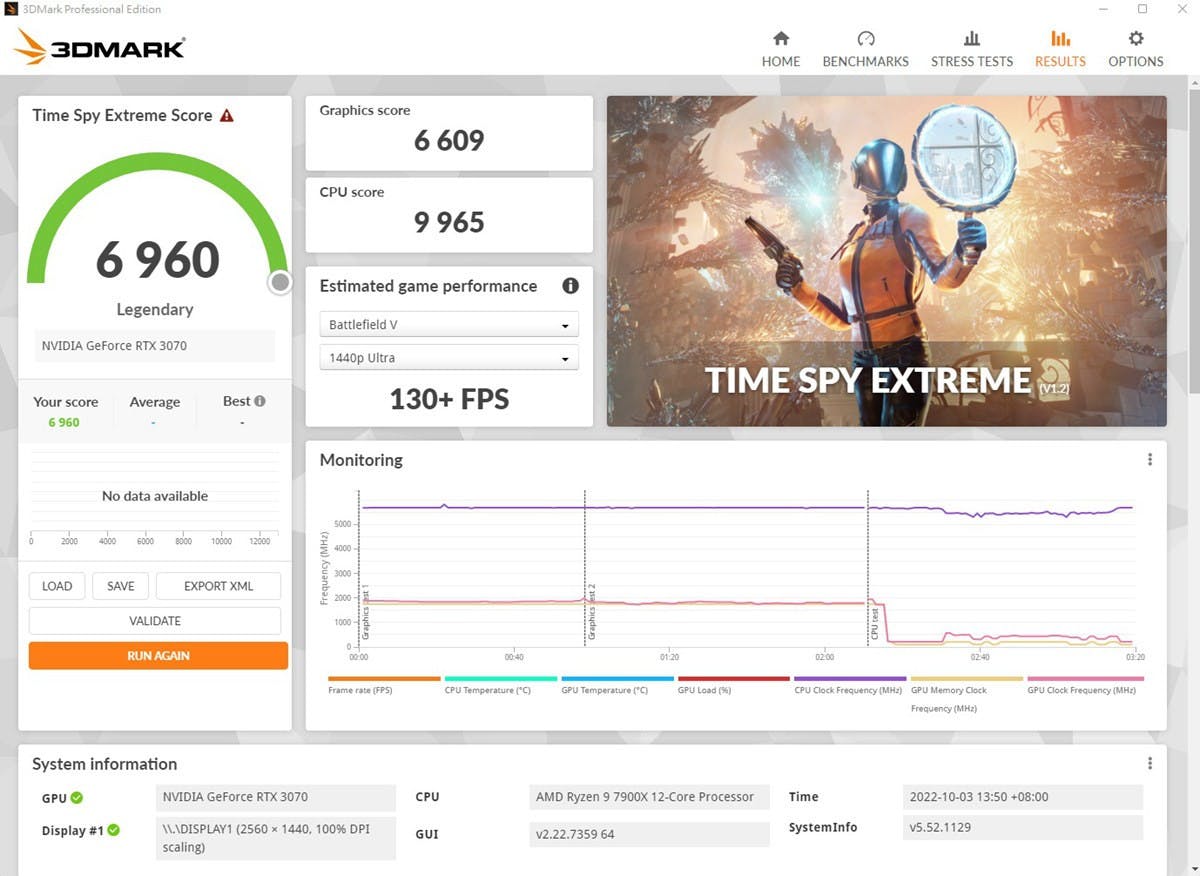Toggle CPU Temperature legend swatch
This screenshot has width=1200, height=876.
(x=500, y=678)
